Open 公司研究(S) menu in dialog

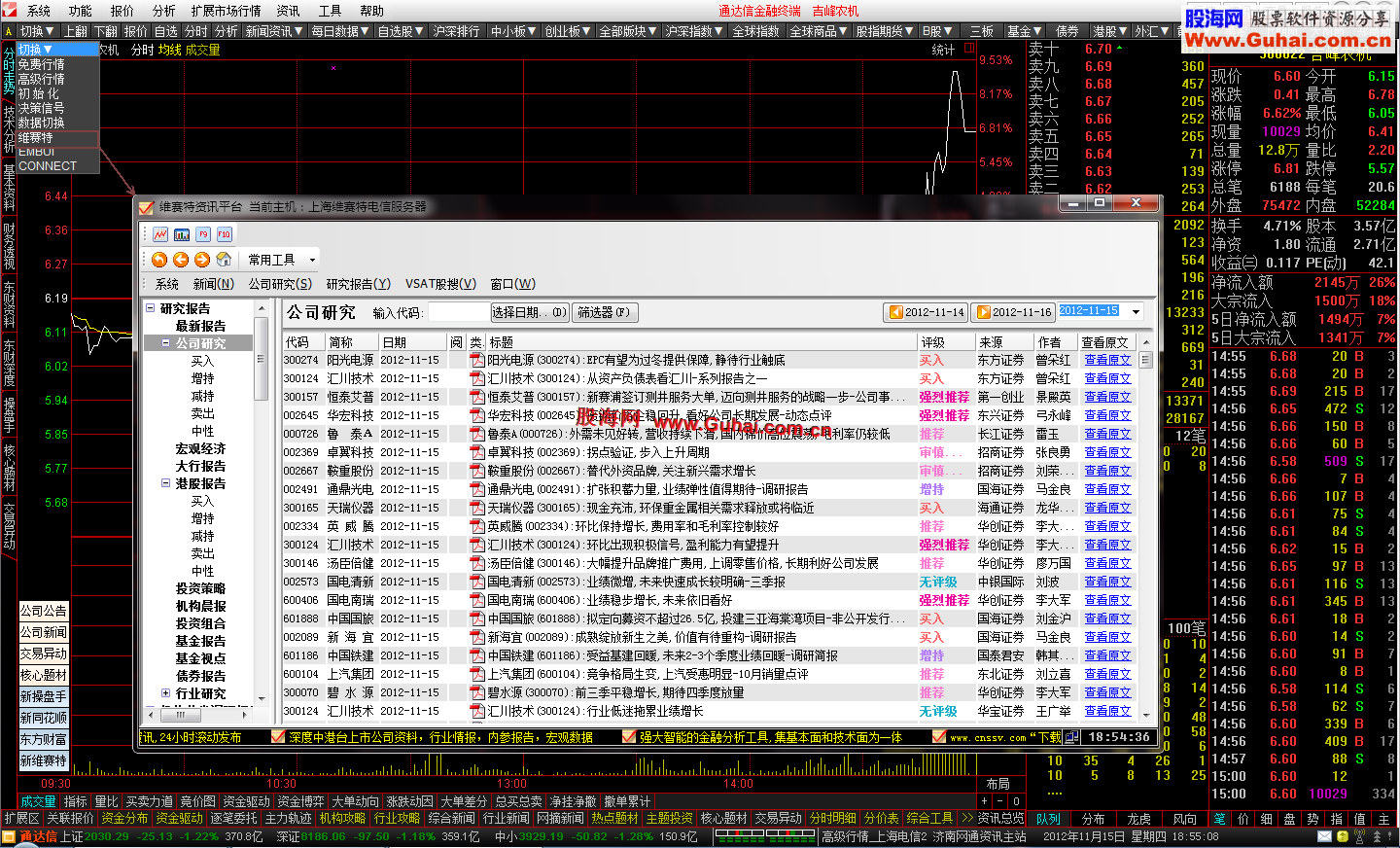[280, 284]
